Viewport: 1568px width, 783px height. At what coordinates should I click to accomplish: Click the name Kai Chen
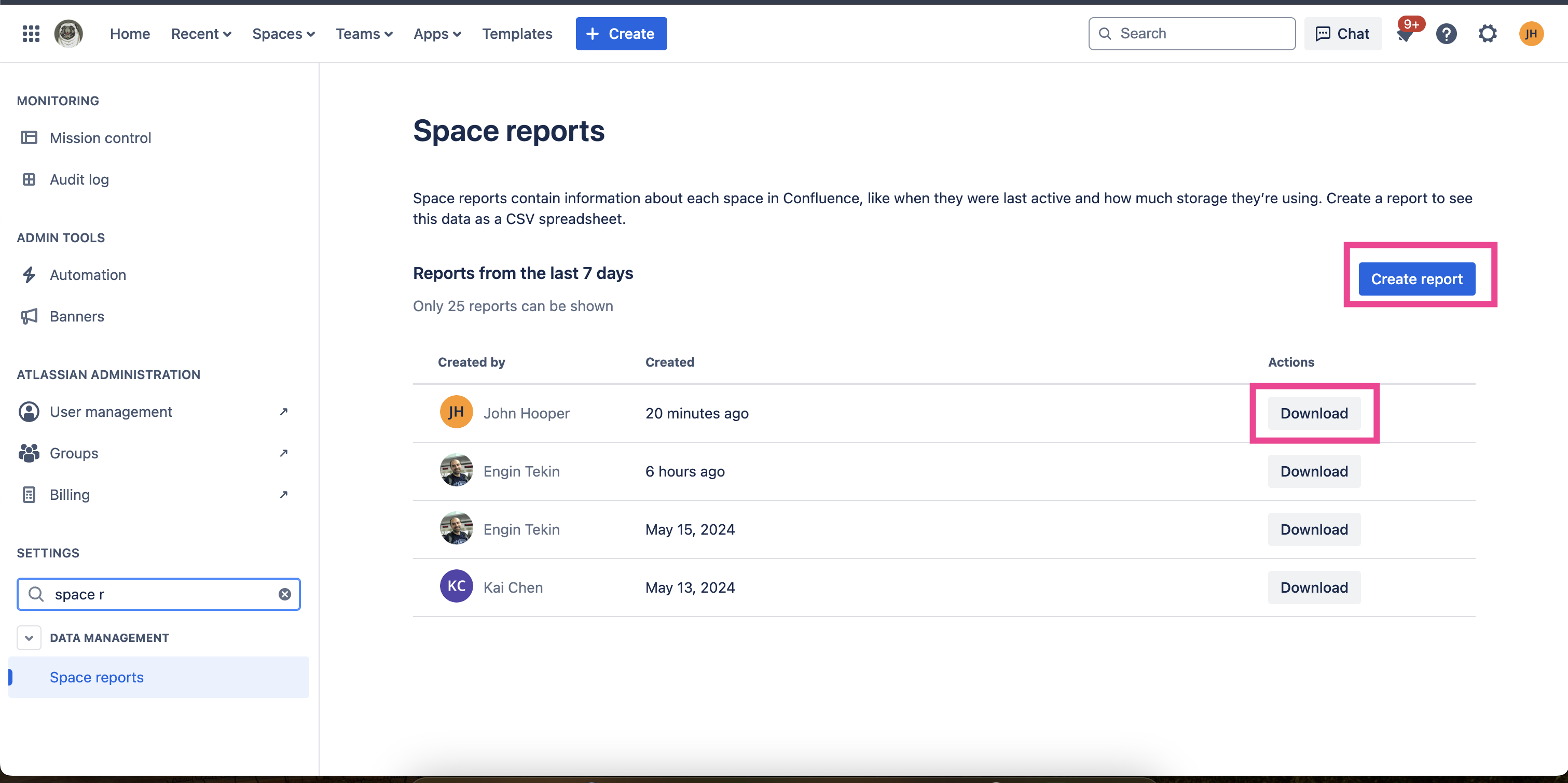[513, 587]
